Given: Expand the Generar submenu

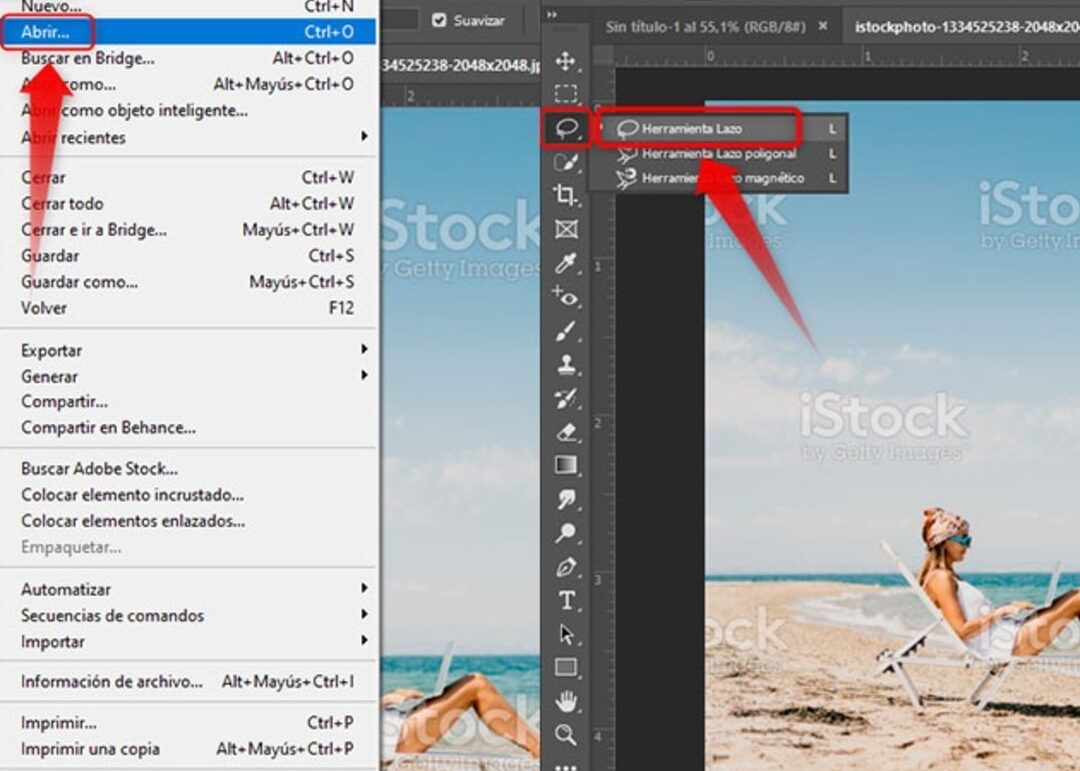Looking at the screenshot, I should point(188,377).
